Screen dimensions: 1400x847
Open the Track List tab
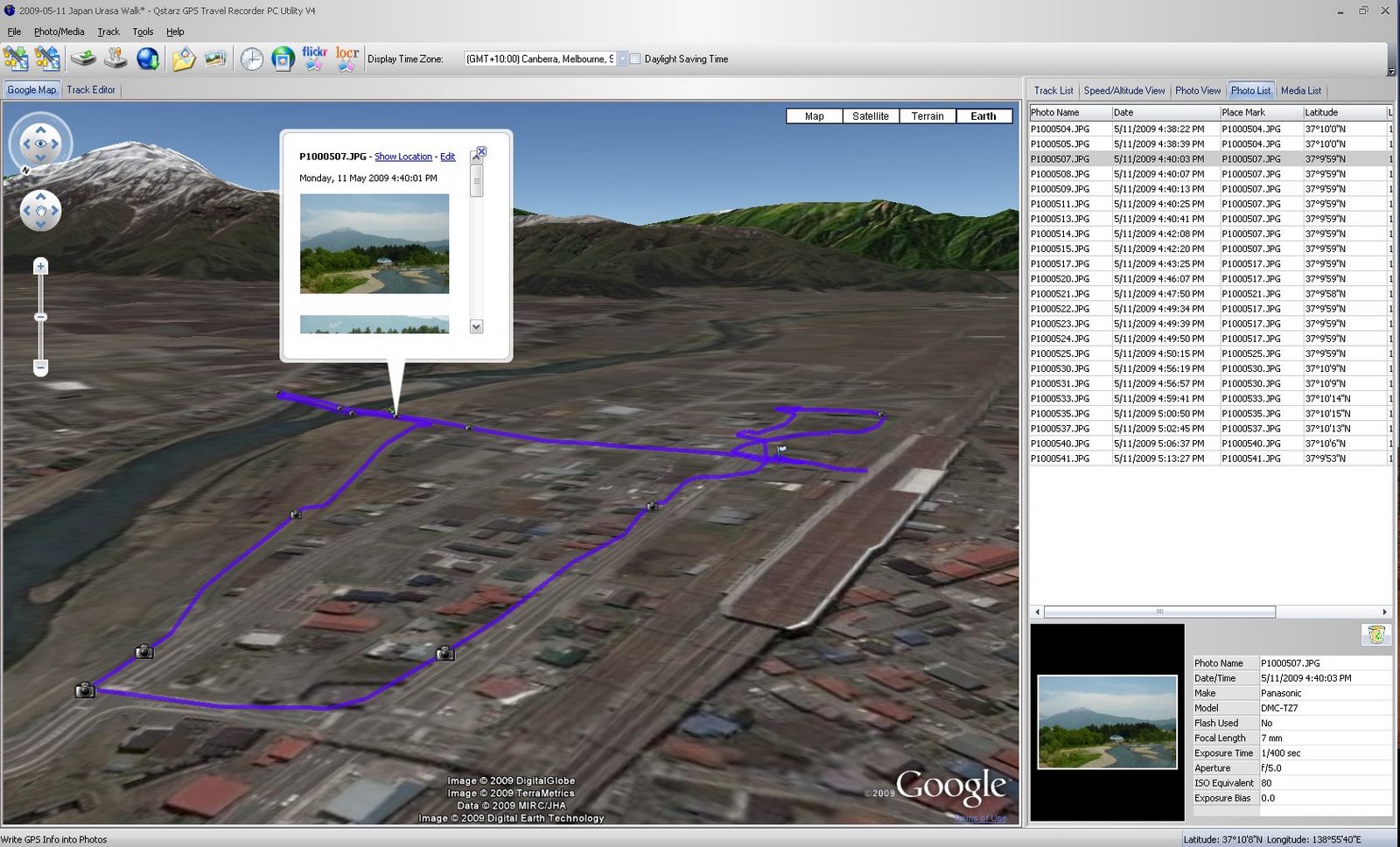click(x=1053, y=90)
